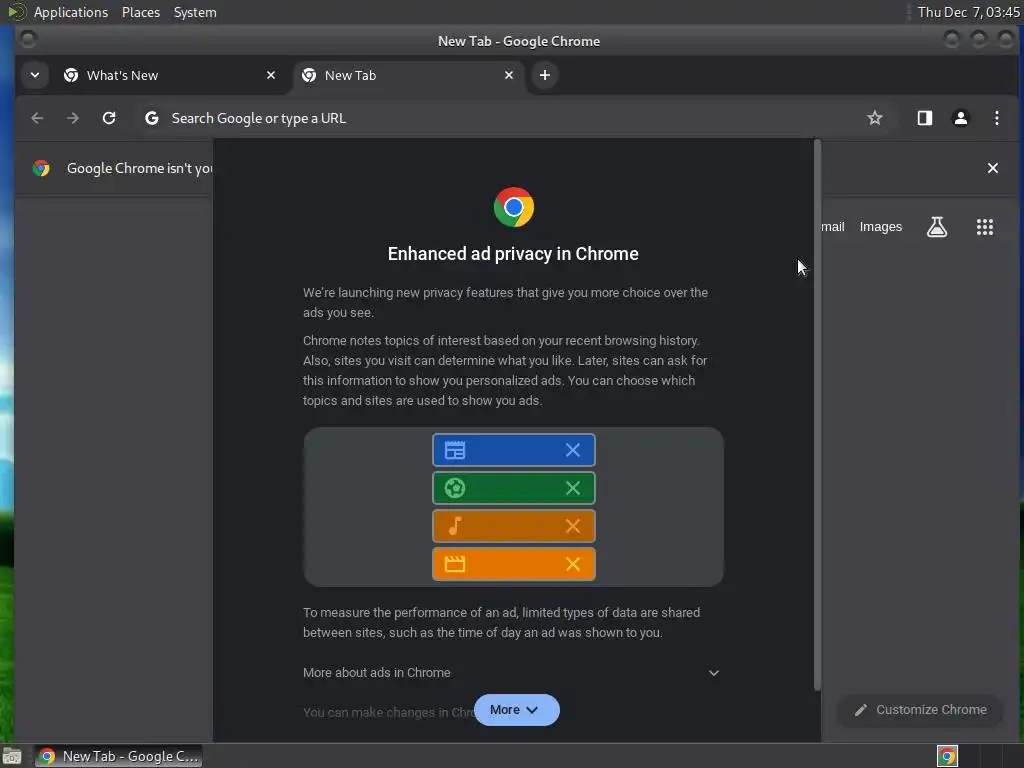Open the profile avatar menu
The height and width of the screenshot is (768, 1024).
click(961, 118)
